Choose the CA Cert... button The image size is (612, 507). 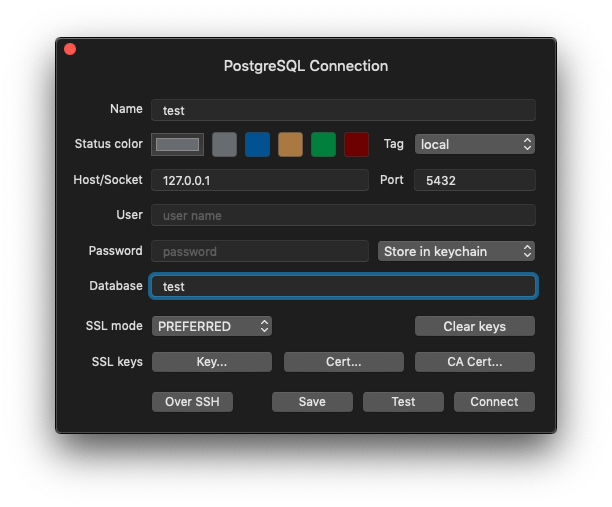coord(474,362)
